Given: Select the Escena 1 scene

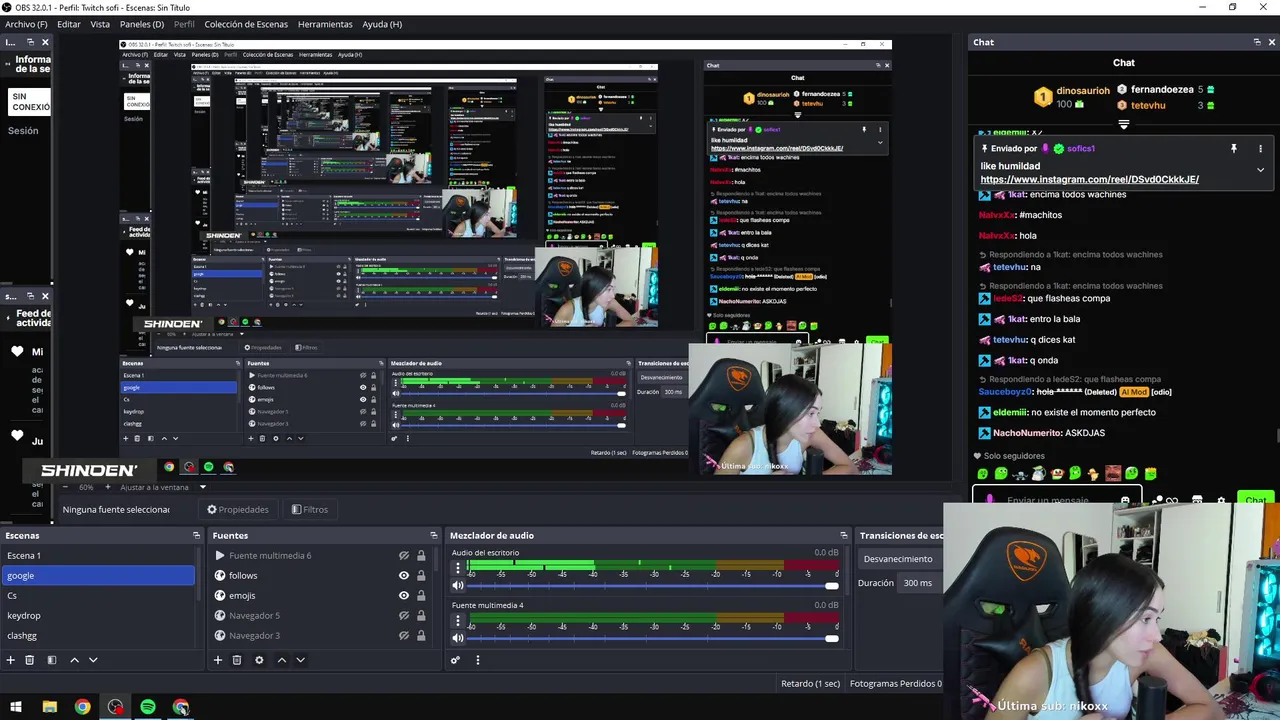Looking at the screenshot, I should click(99, 556).
